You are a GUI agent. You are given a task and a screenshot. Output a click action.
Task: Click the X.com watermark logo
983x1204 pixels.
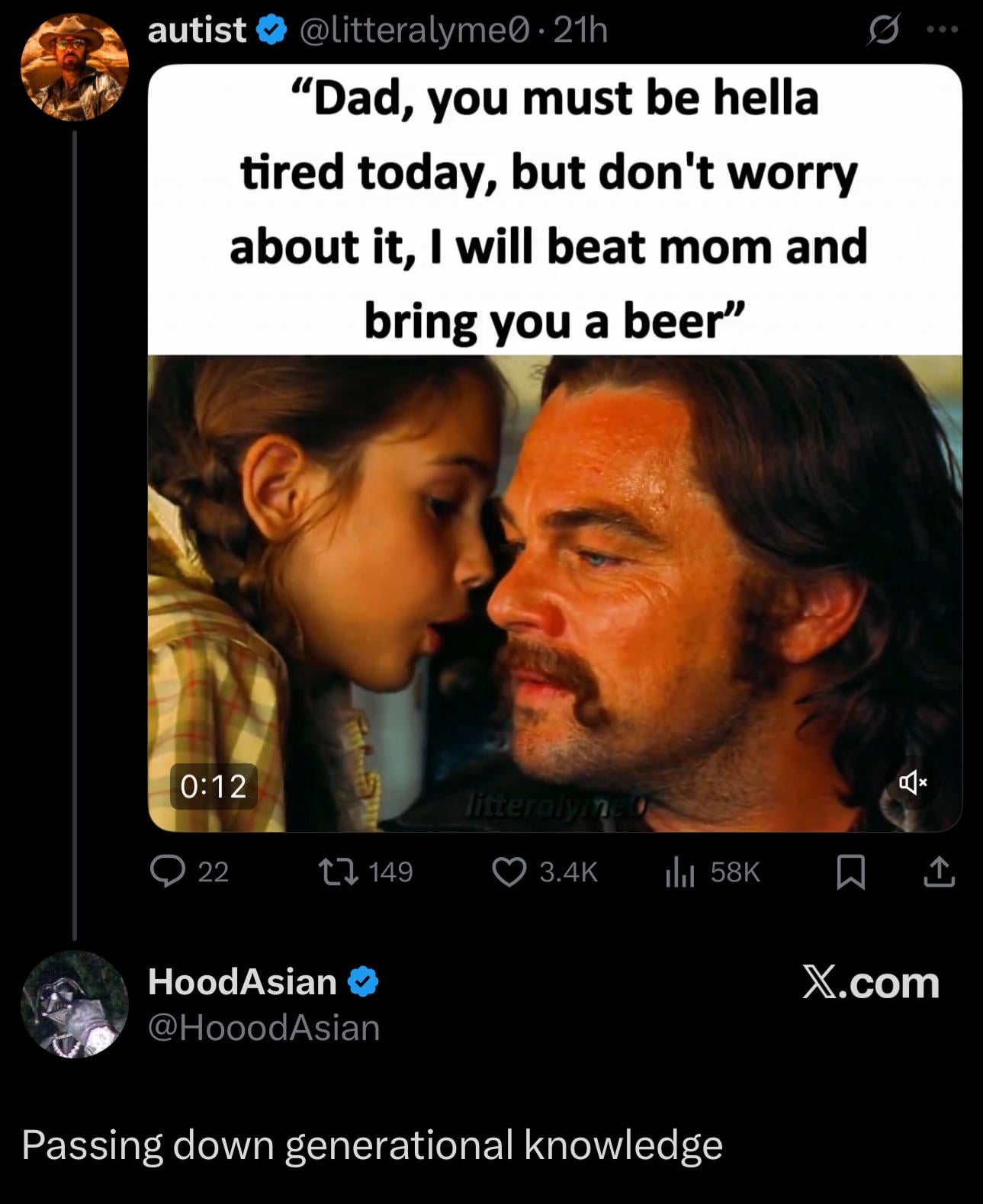pyautogui.click(x=870, y=982)
